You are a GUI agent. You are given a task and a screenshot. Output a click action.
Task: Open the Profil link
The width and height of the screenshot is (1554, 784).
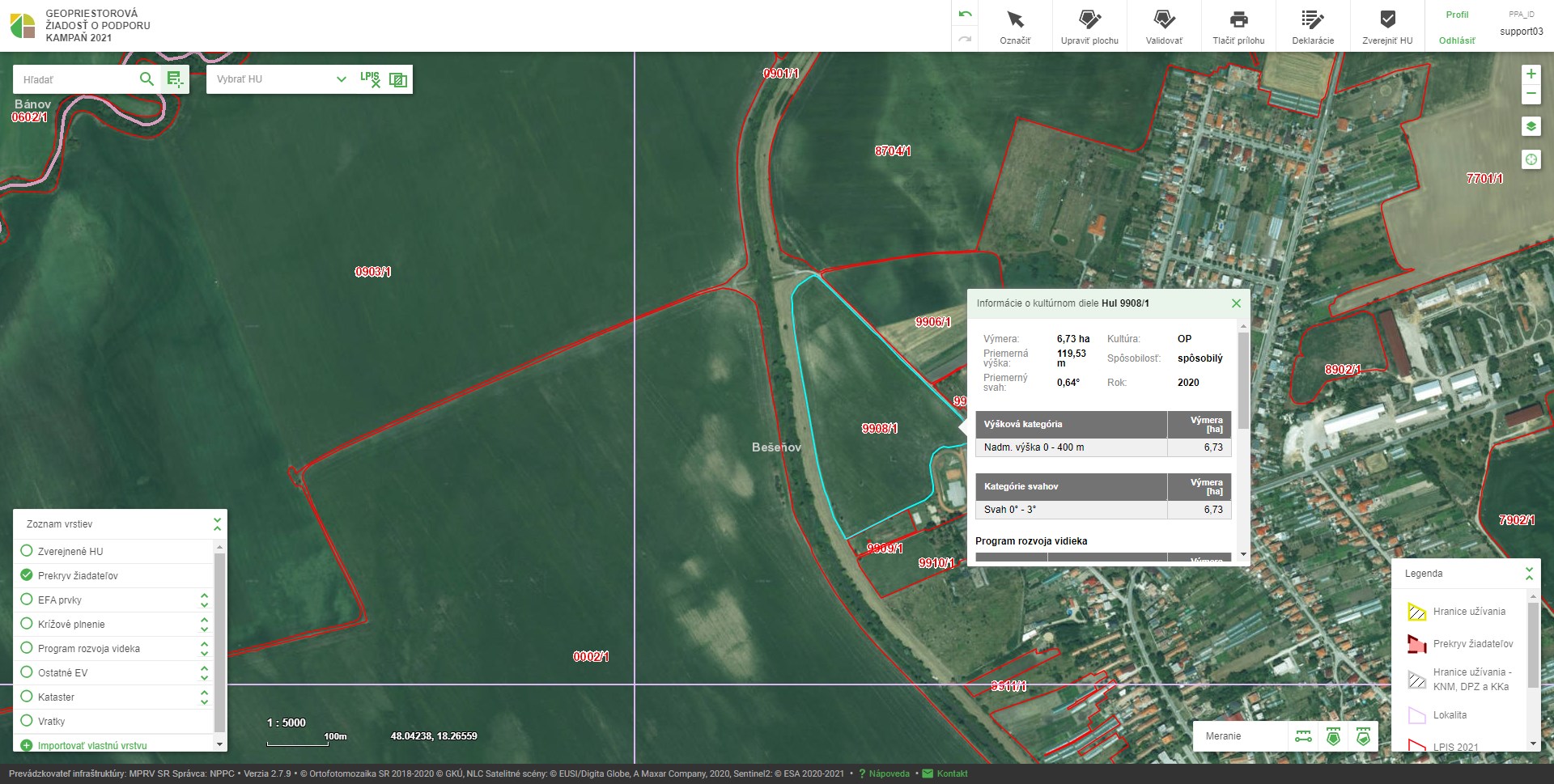(x=1457, y=15)
